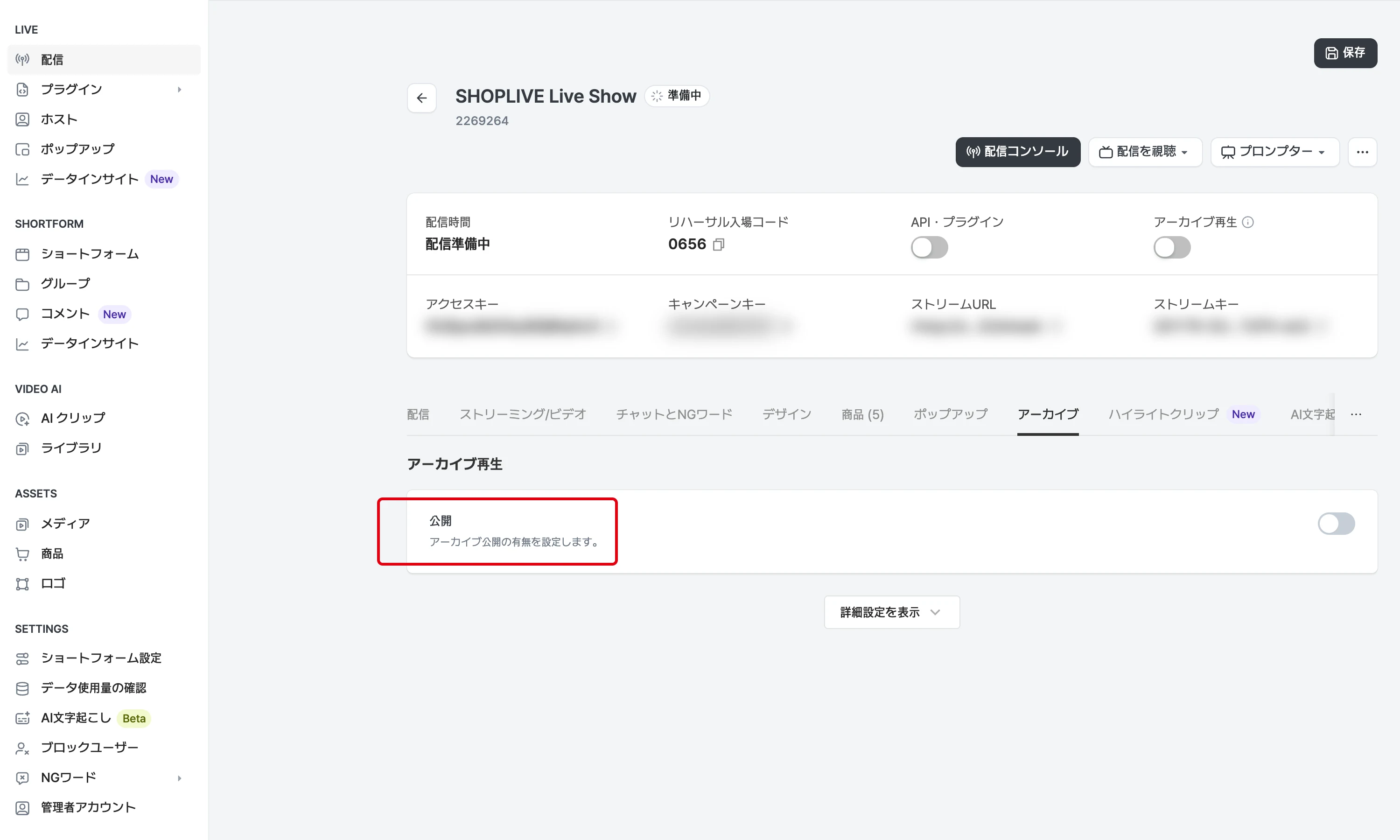
Task: Switch to the ストリーミング/ビデオ tab
Action: tap(523, 414)
